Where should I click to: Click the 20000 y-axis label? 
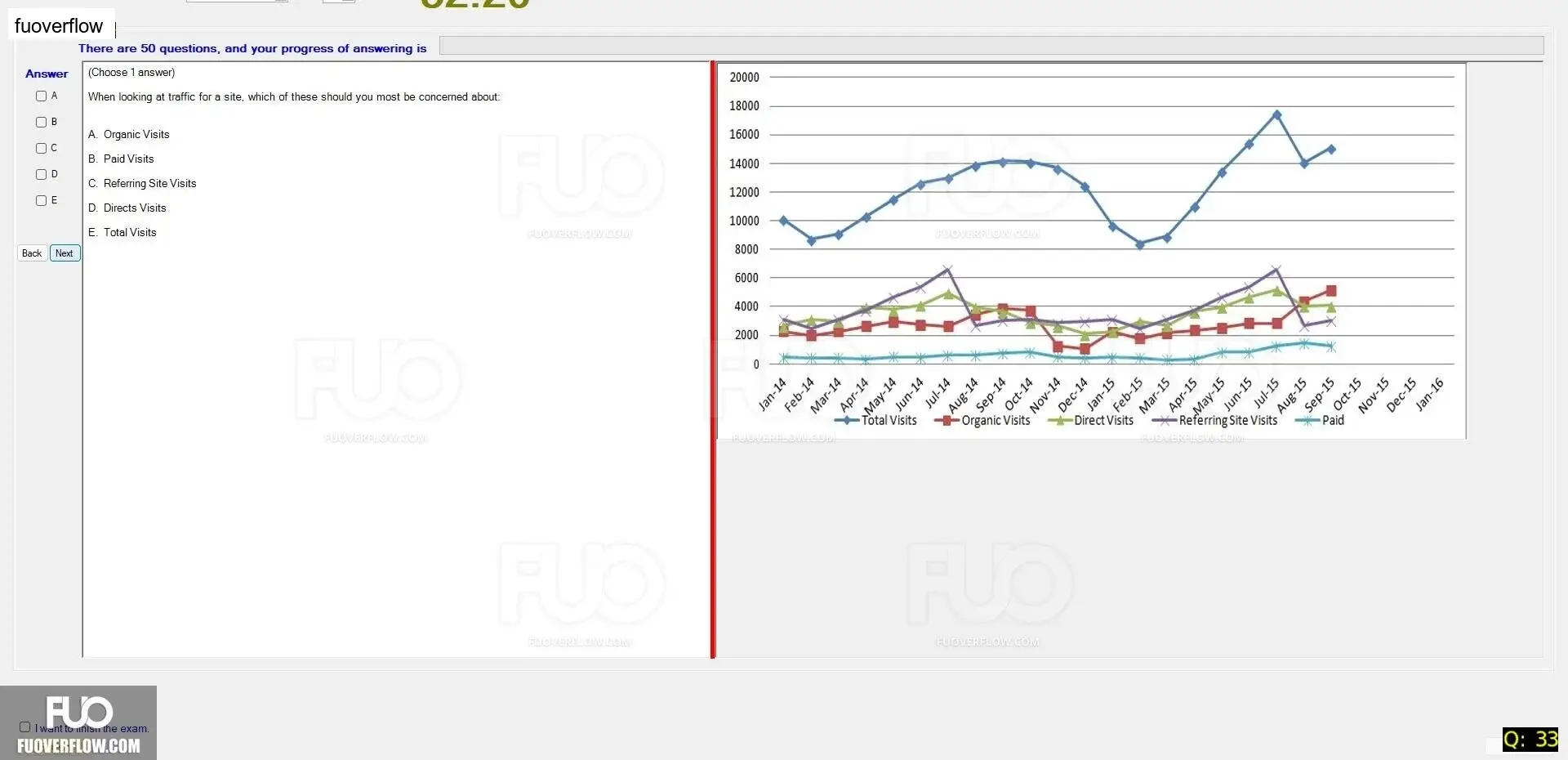744,78
